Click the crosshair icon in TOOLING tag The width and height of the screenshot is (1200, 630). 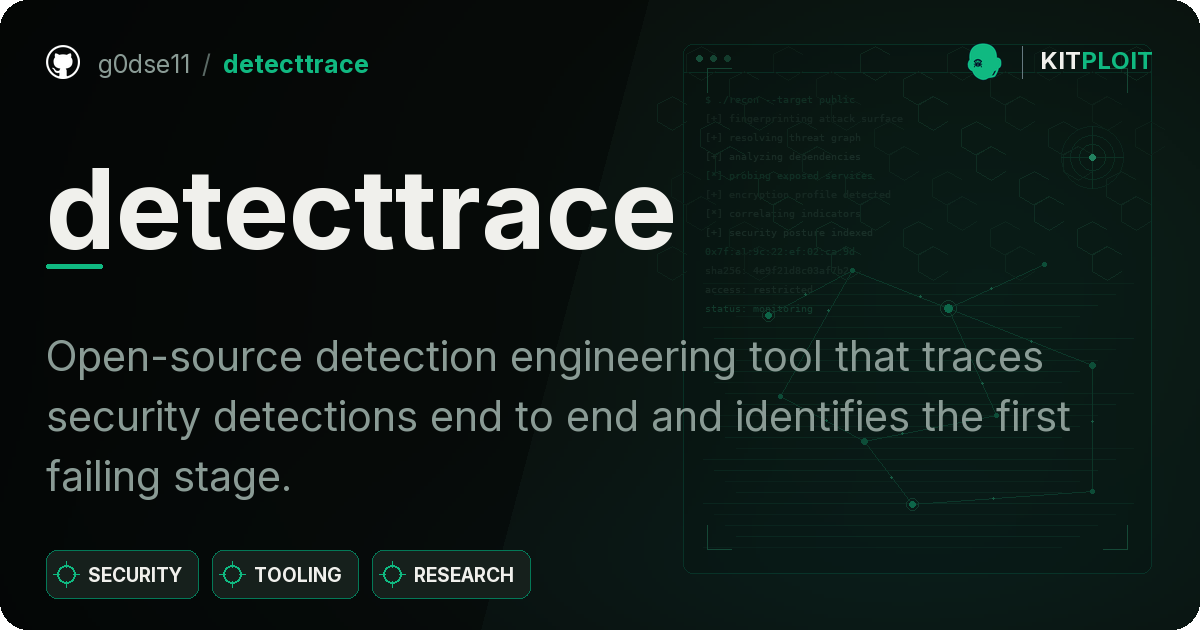pyautogui.click(x=233, y=575)
